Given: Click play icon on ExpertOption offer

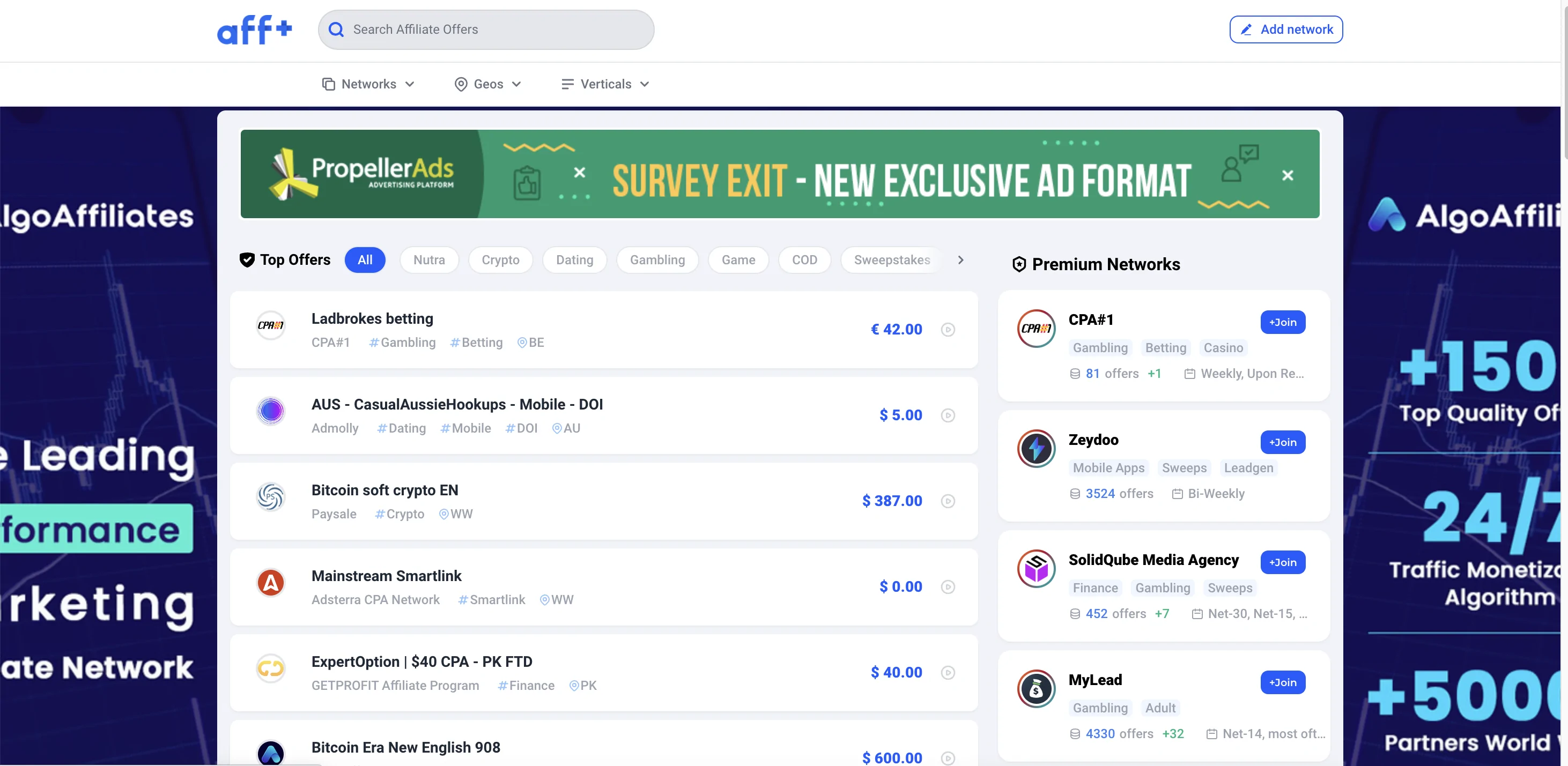Looking at the screenshot, I should [948, 672].
